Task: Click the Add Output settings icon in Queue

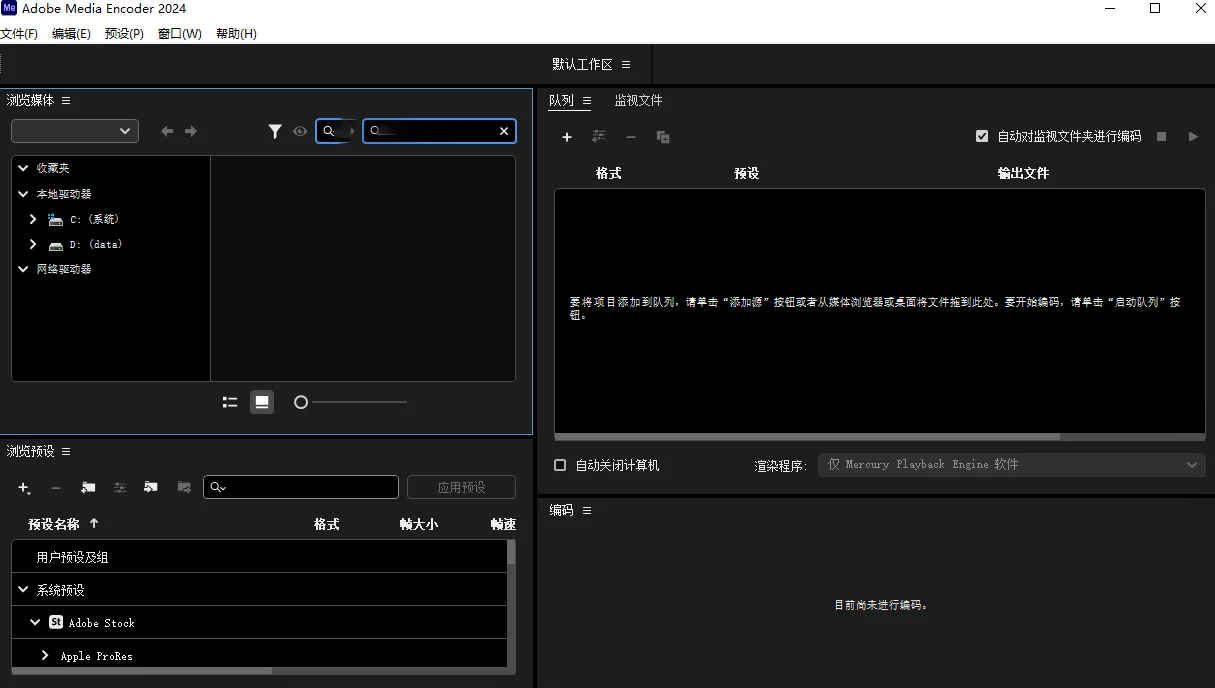Action: coord(599,137)
